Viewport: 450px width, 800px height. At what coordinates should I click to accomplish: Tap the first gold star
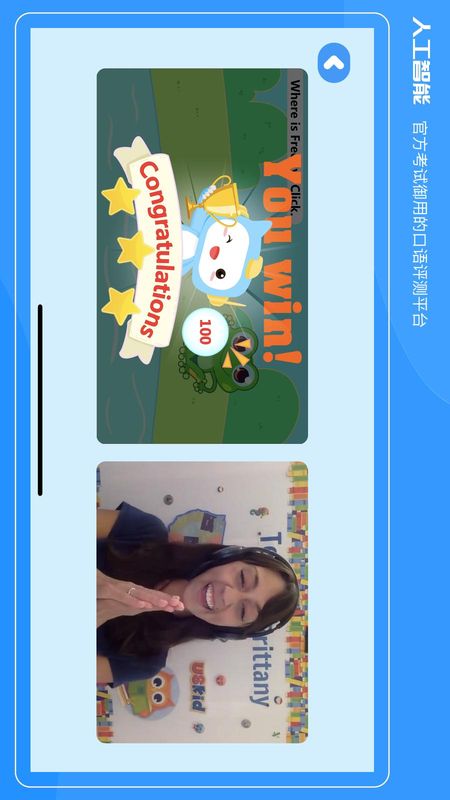tap(121, 196)
